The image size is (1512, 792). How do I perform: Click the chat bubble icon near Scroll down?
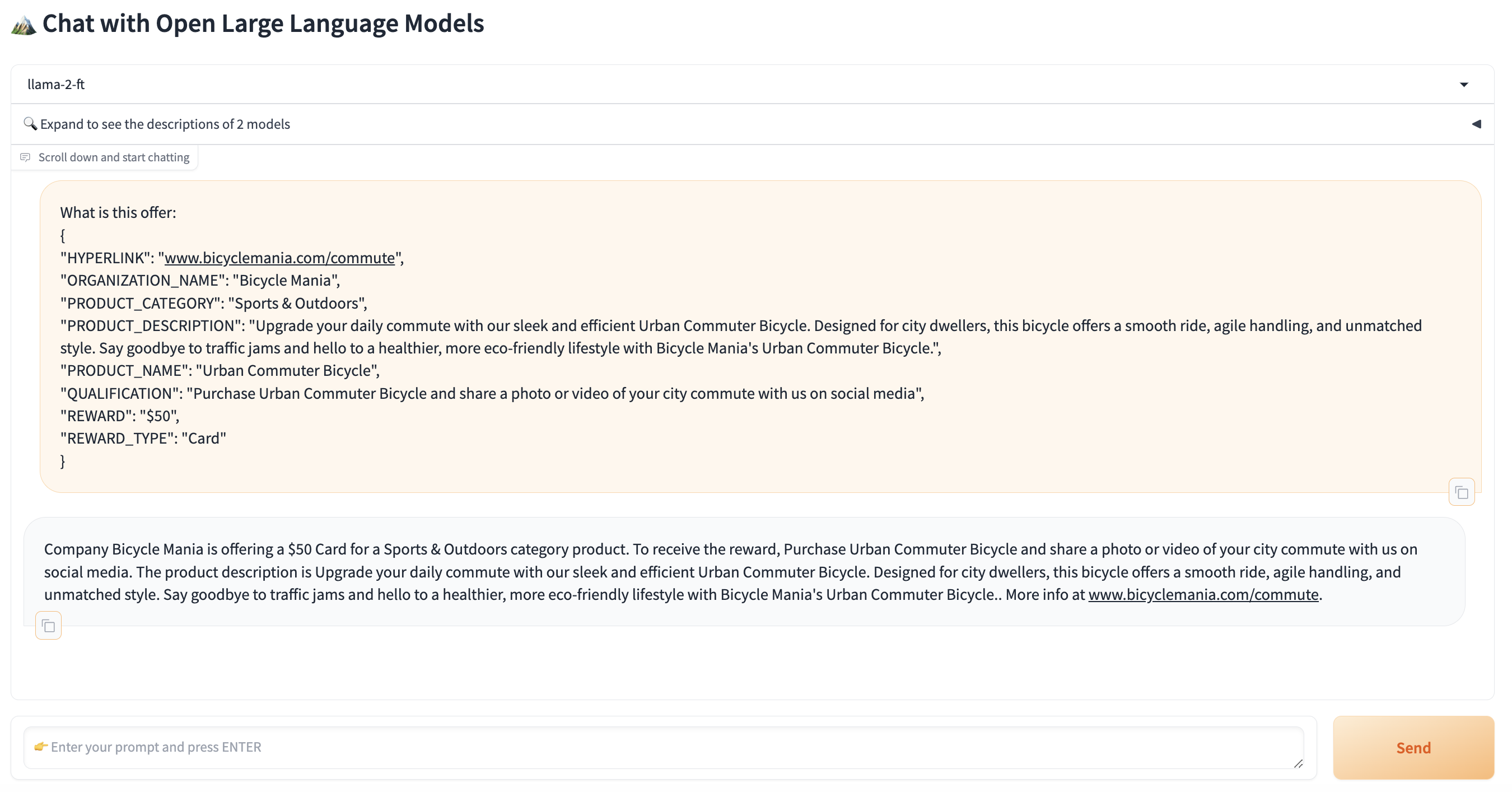click(x=25, y=157)
